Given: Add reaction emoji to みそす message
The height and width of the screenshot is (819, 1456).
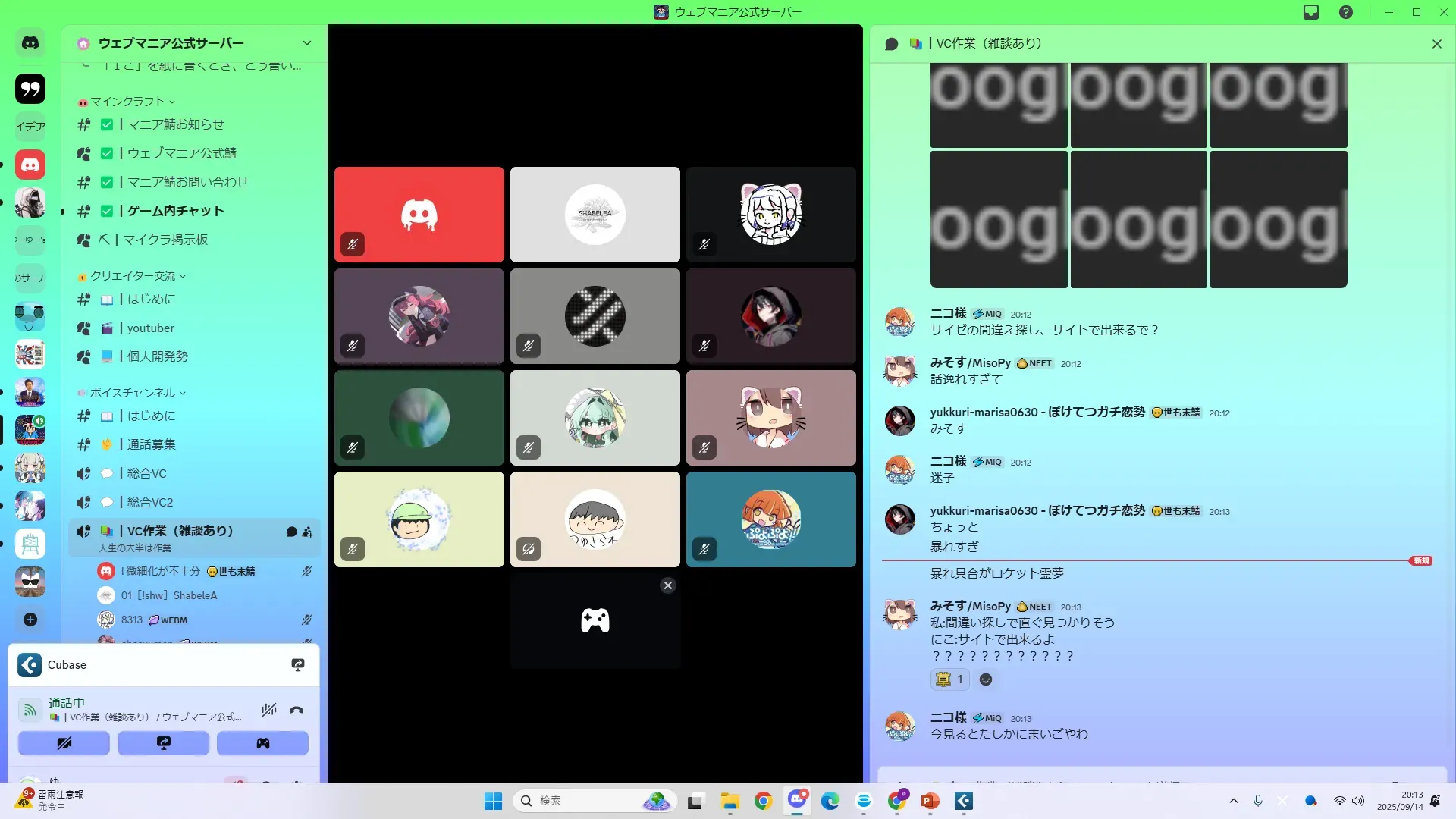Looking at the screenshot, I should pyautogui.click(x=985, y=679).
